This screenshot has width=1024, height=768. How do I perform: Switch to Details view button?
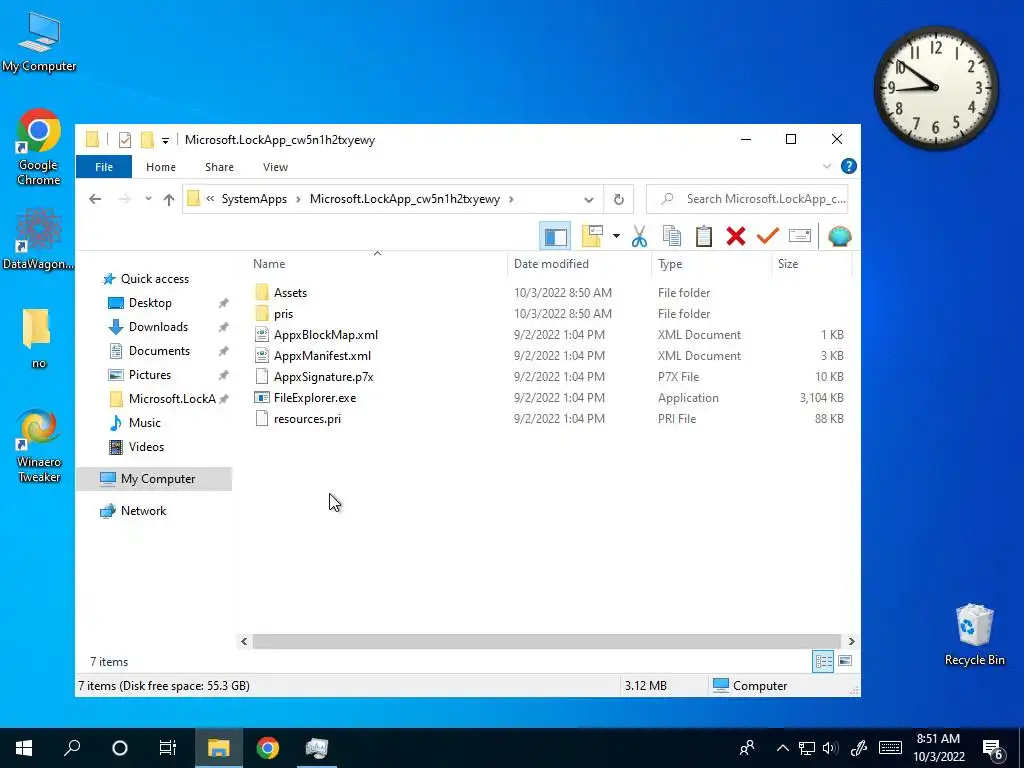[x=823, y=661]
